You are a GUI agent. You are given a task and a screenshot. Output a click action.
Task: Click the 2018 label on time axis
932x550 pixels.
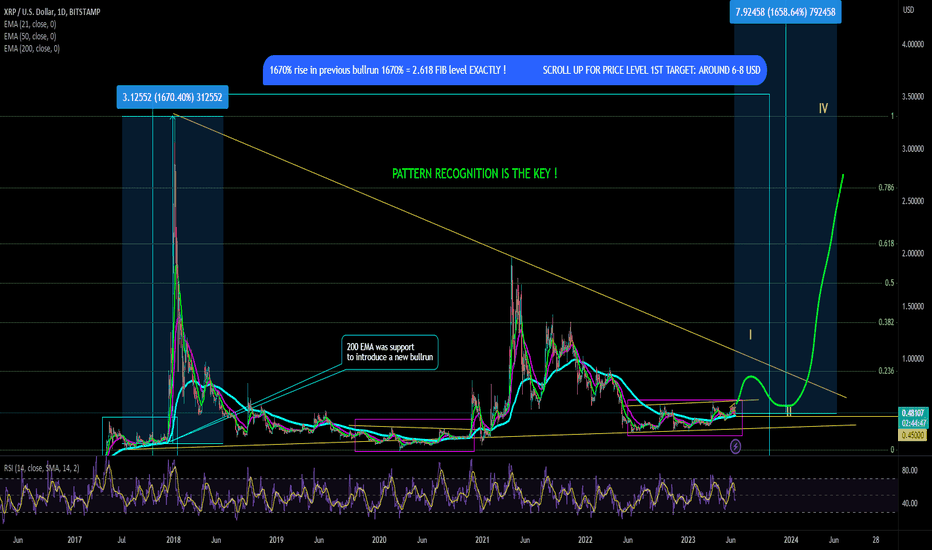coord(174,540)
